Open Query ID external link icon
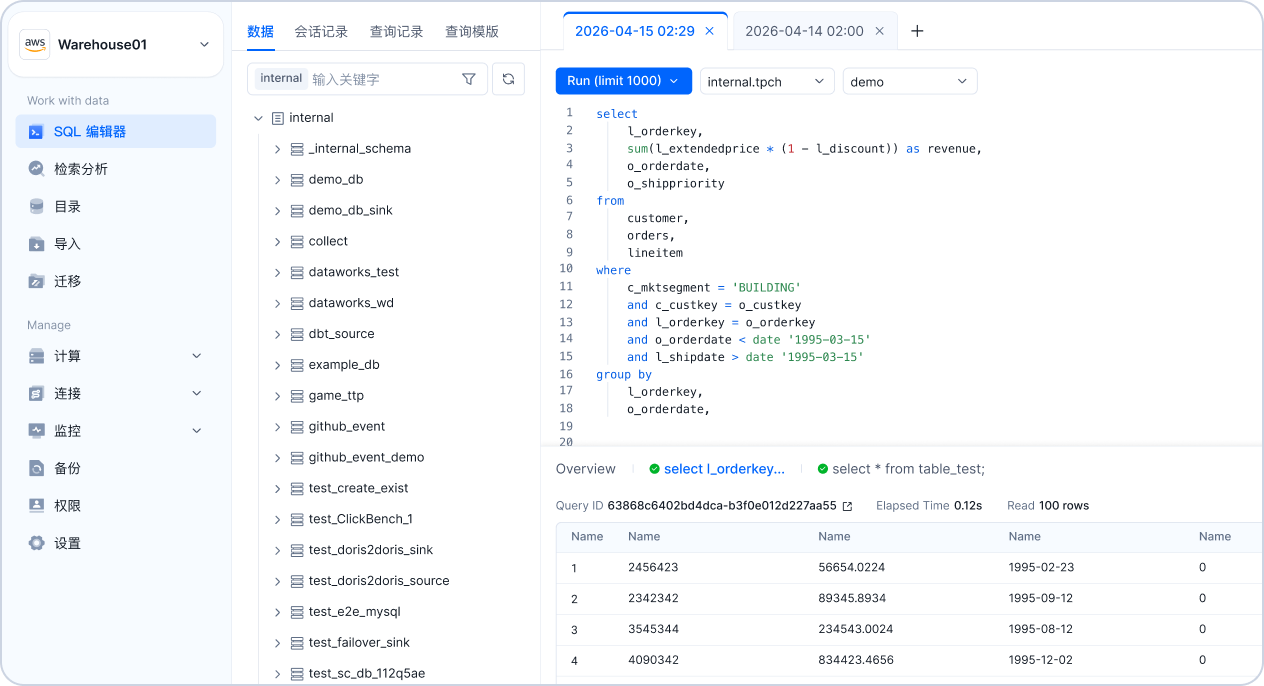This screenshot has height=686, width=1264. point(848,506)
